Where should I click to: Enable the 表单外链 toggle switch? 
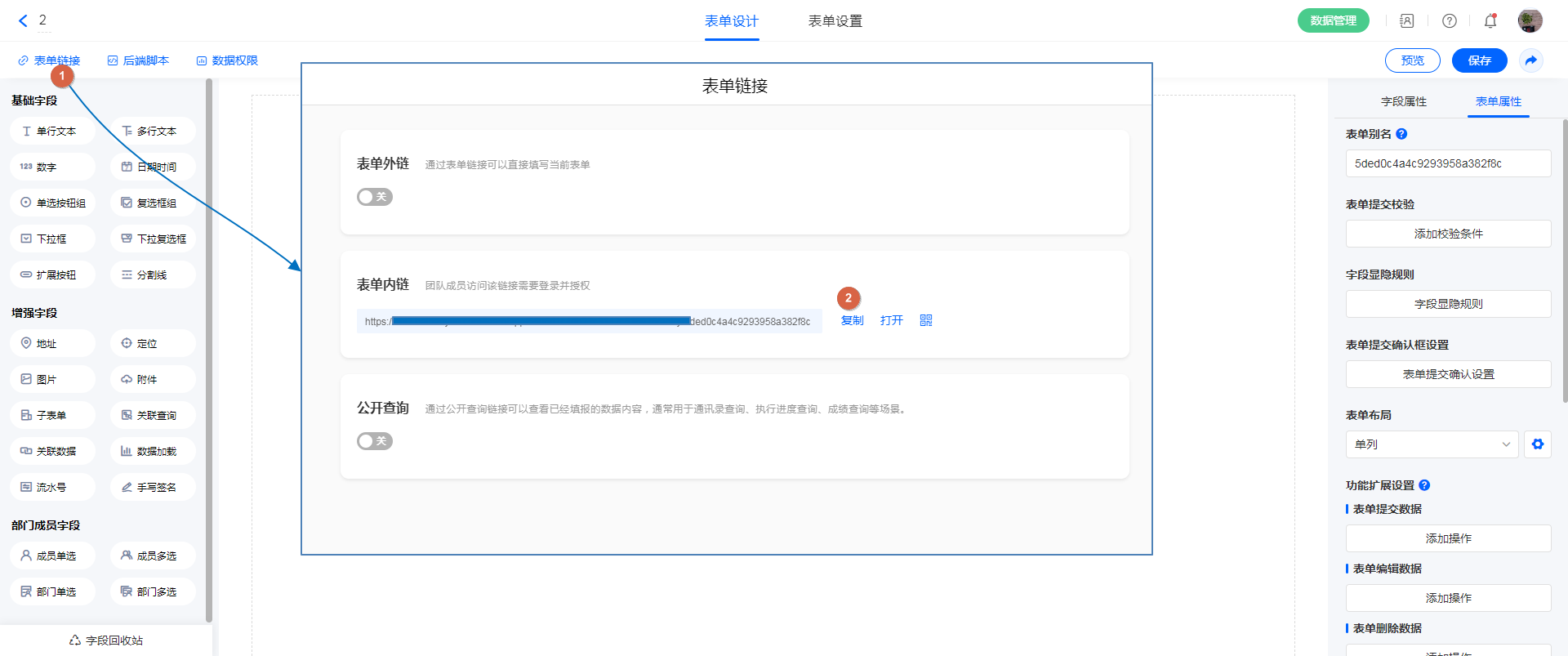click(374, 197)
